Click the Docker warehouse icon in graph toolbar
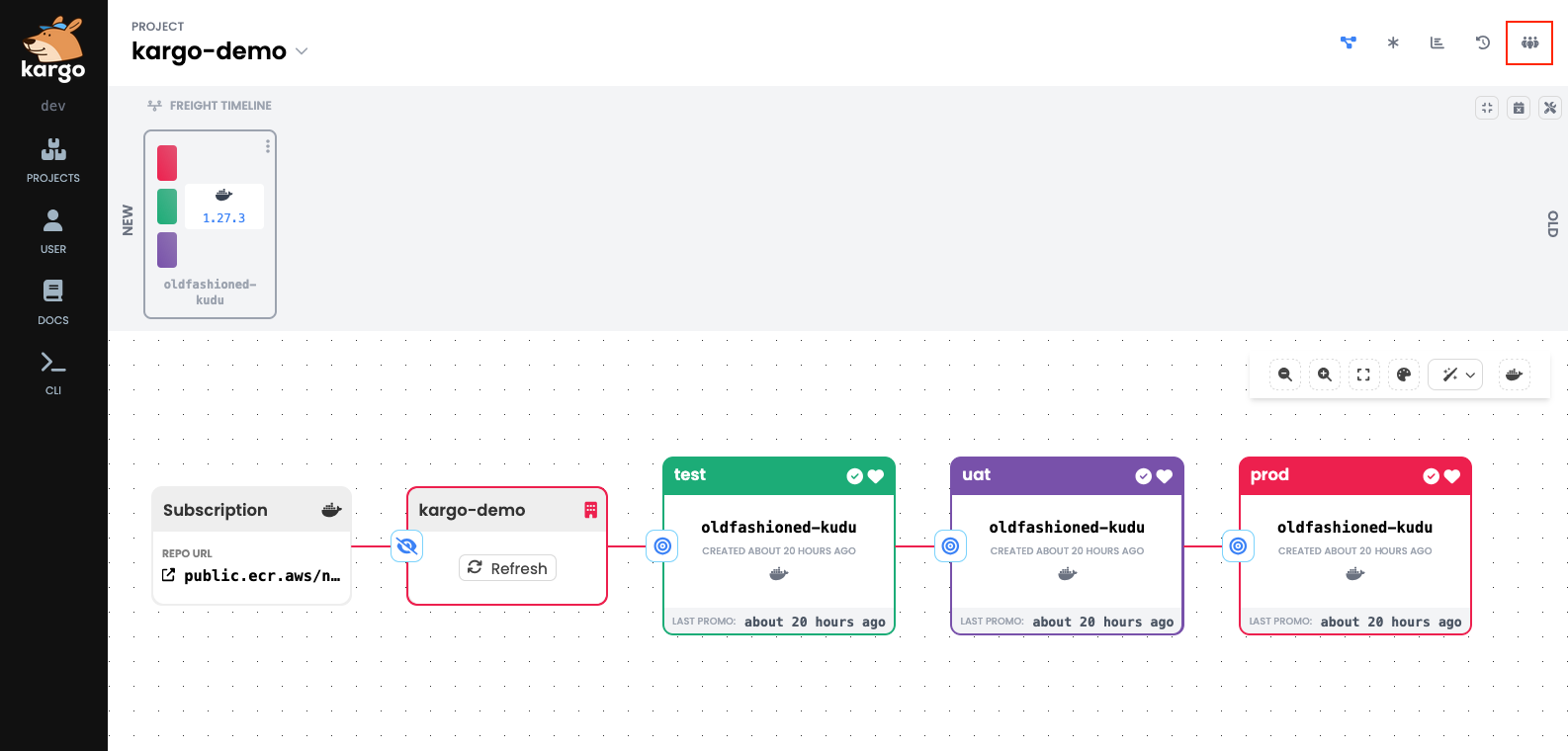Viewport: 1568px width, 751px height. (x=1513, y=375)
